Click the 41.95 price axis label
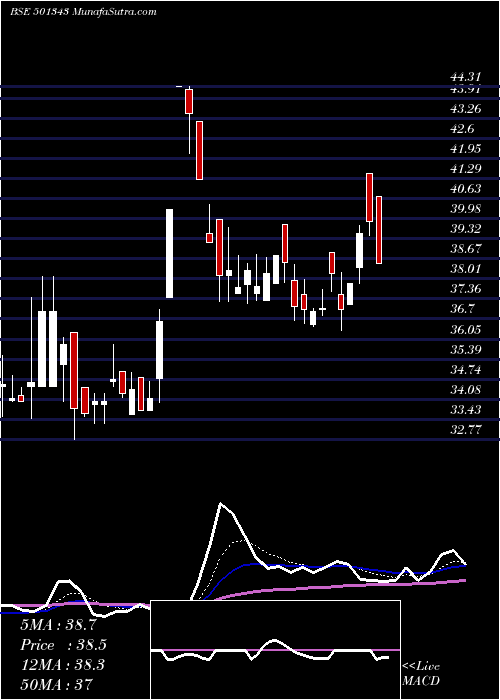 (x=466, y=148)
